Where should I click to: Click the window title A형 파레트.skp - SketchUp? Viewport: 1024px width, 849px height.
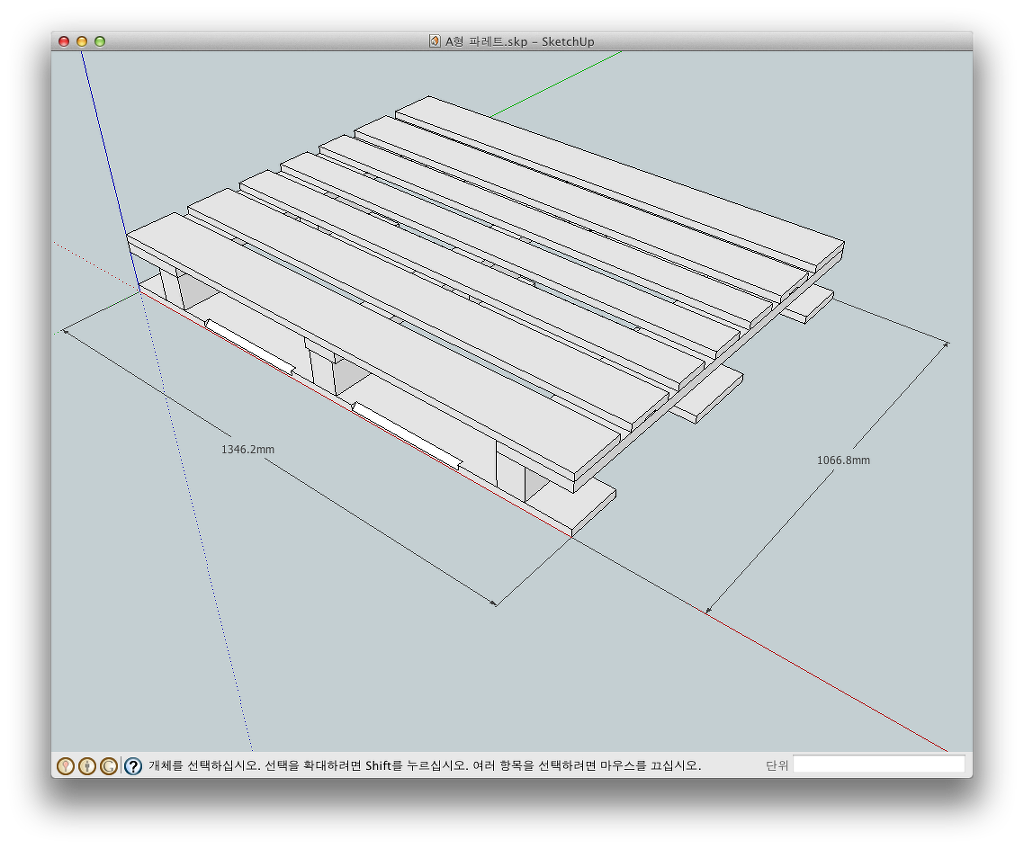pyautogui.click(x=519, y=41)
